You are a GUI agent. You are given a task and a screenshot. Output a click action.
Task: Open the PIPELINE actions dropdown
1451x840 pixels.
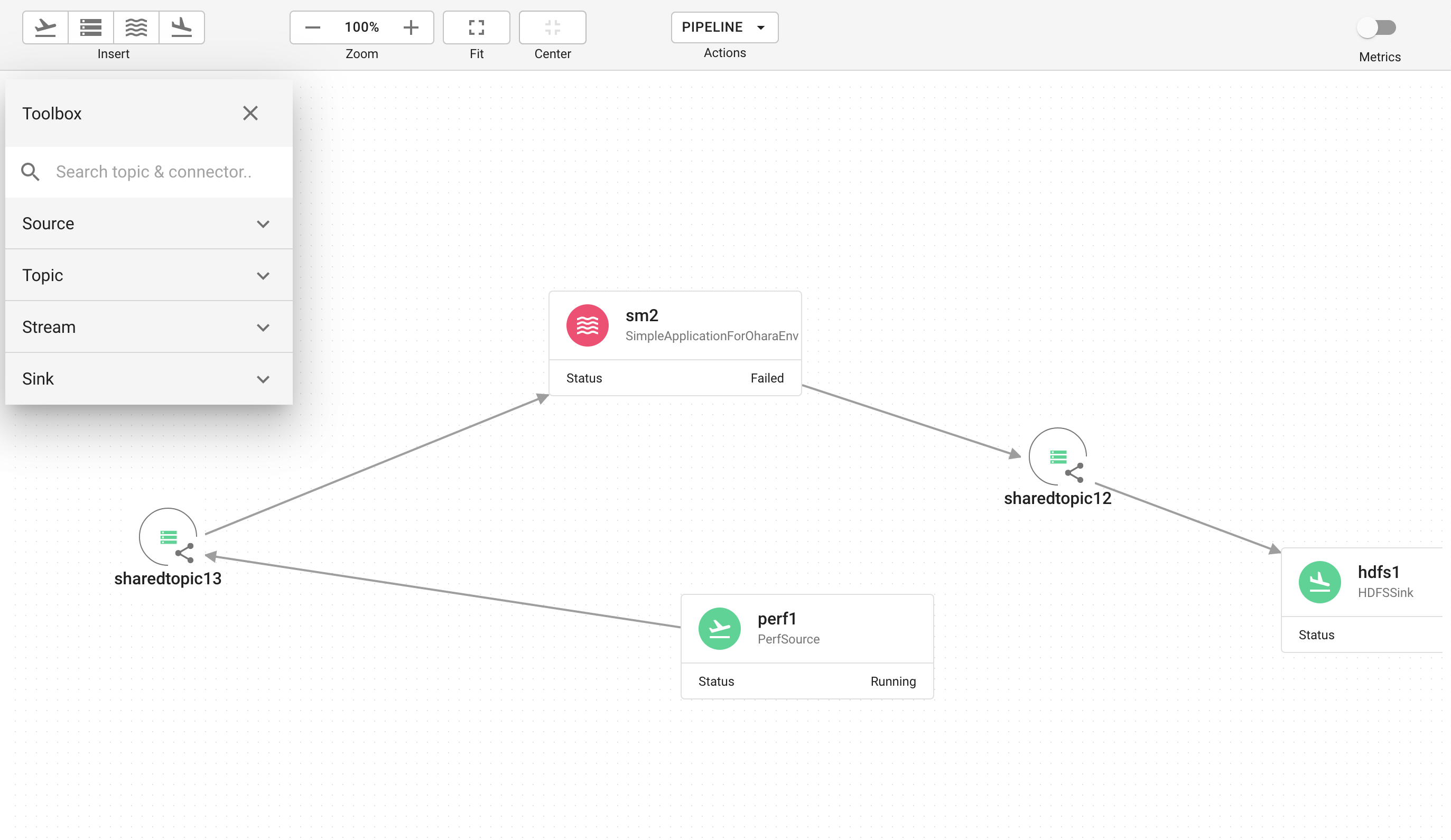(x=724, y=27)
